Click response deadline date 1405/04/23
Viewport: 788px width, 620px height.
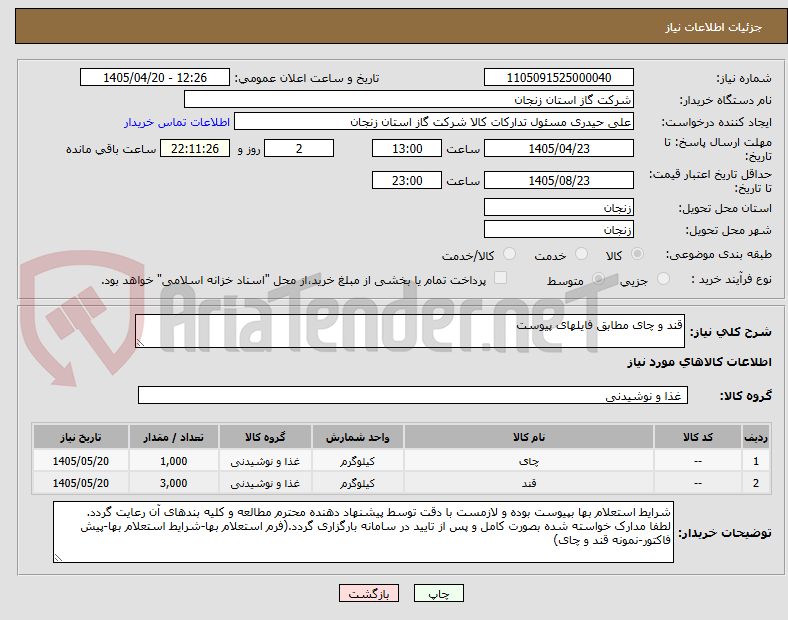(559, 149)
